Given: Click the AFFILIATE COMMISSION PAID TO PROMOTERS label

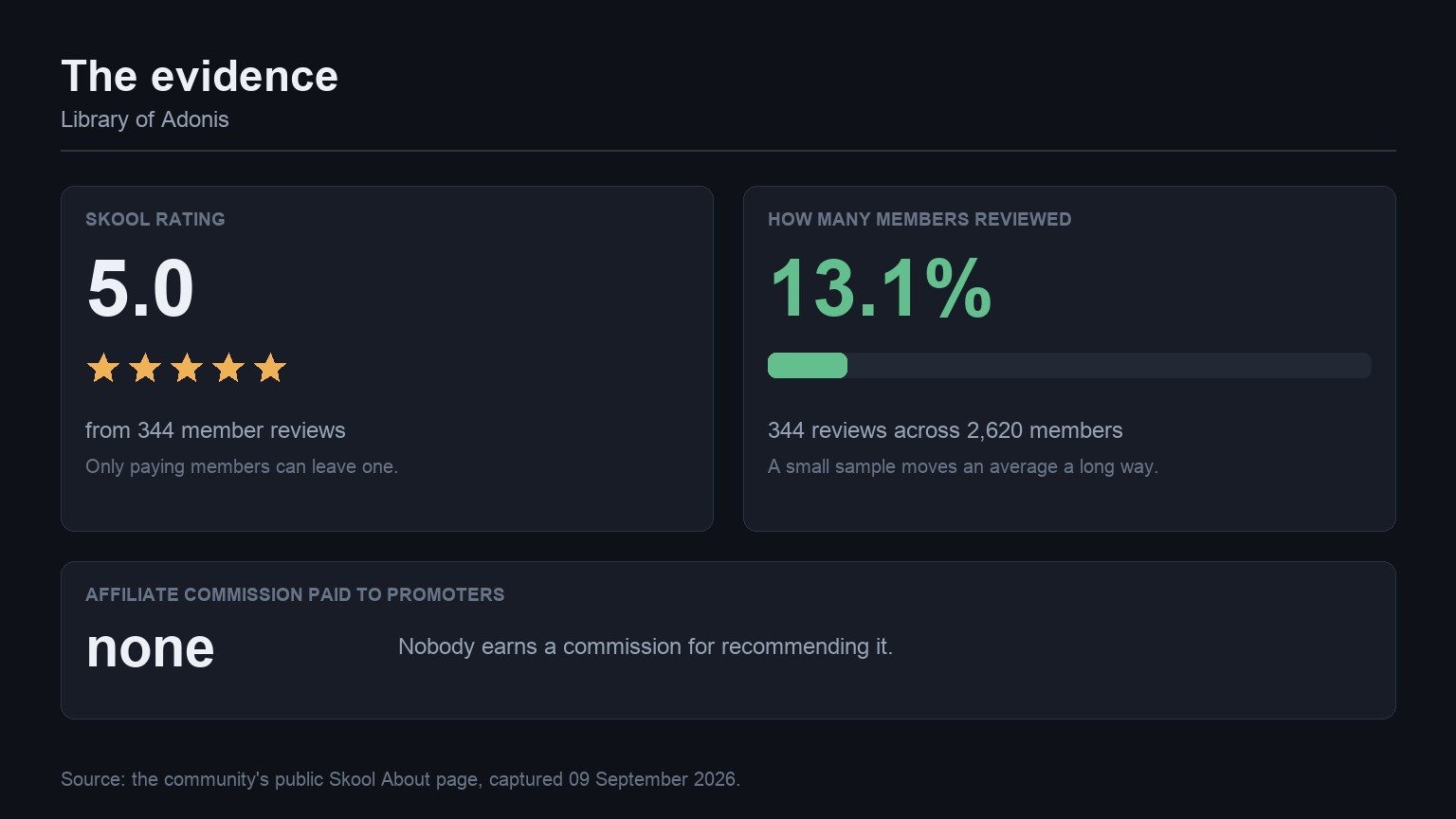Looking at the screenshot, I should coord(295,594).
